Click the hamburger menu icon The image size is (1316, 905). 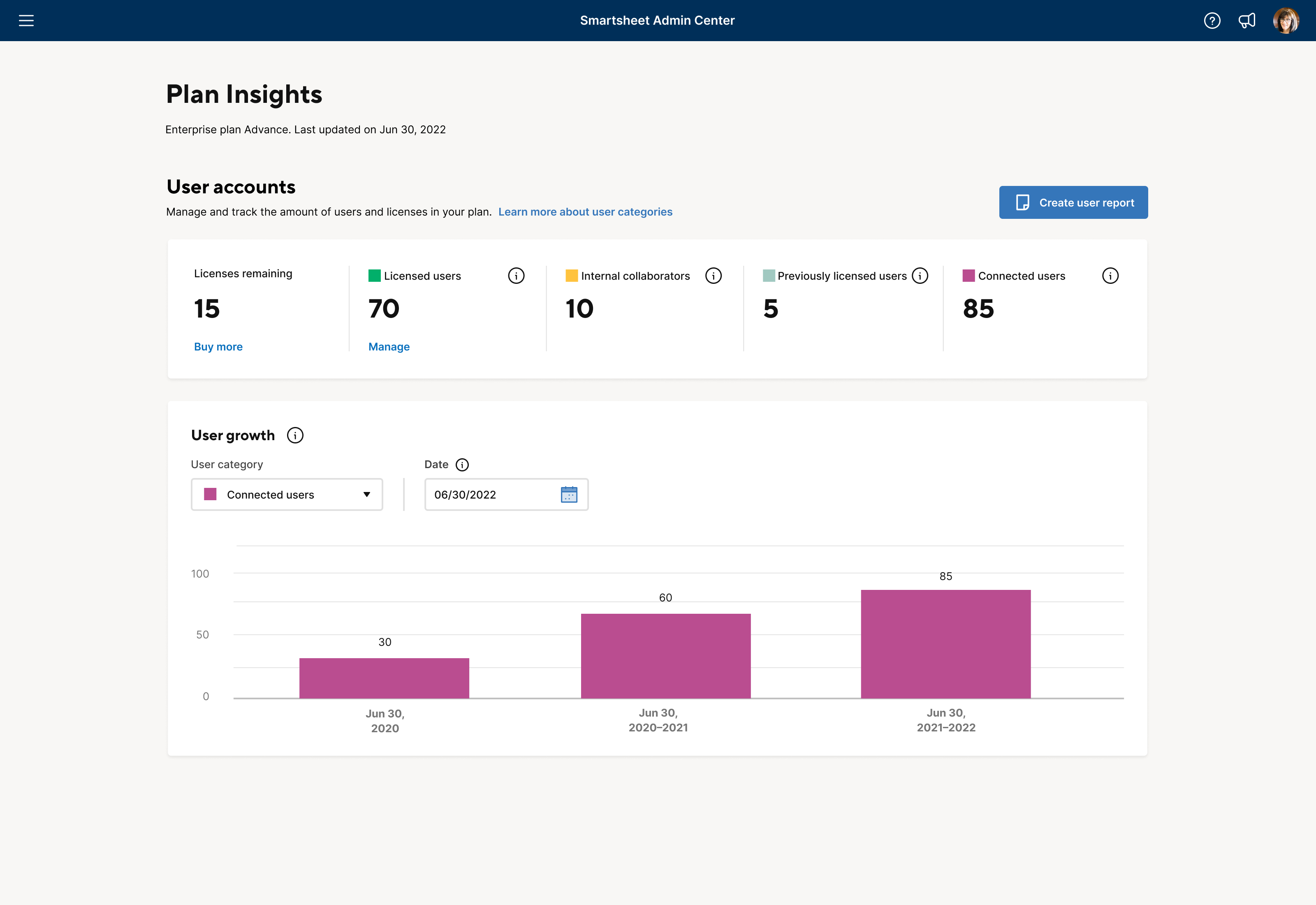tap(27, 20)
